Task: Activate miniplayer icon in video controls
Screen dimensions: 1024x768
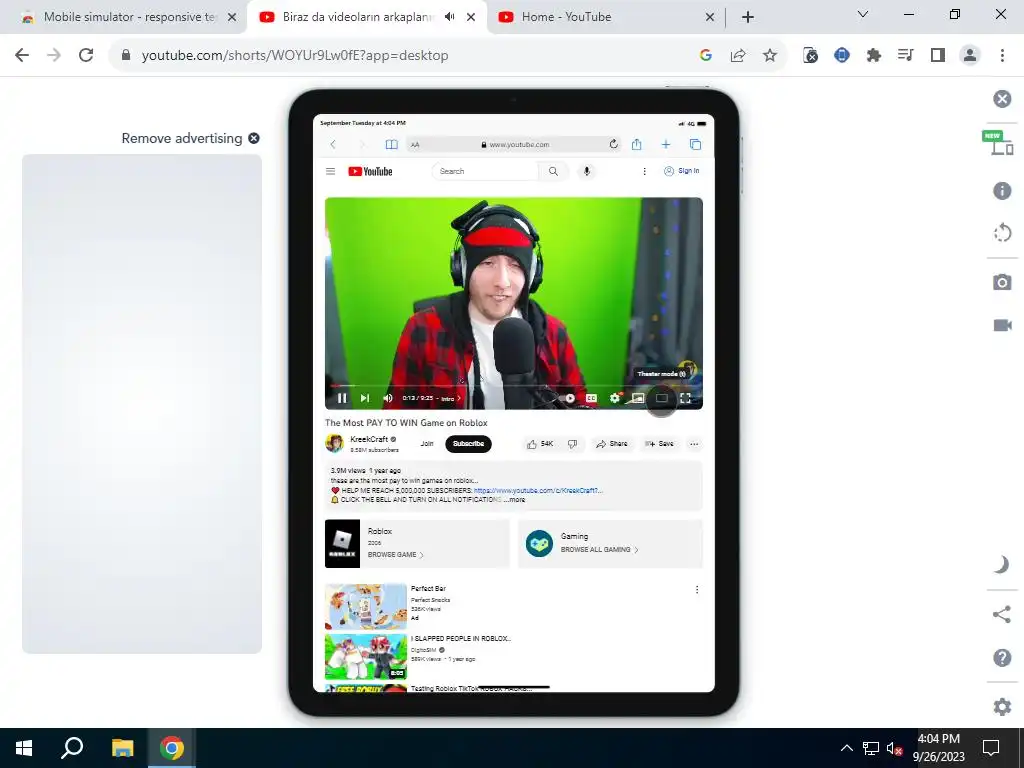Action: 638,398
